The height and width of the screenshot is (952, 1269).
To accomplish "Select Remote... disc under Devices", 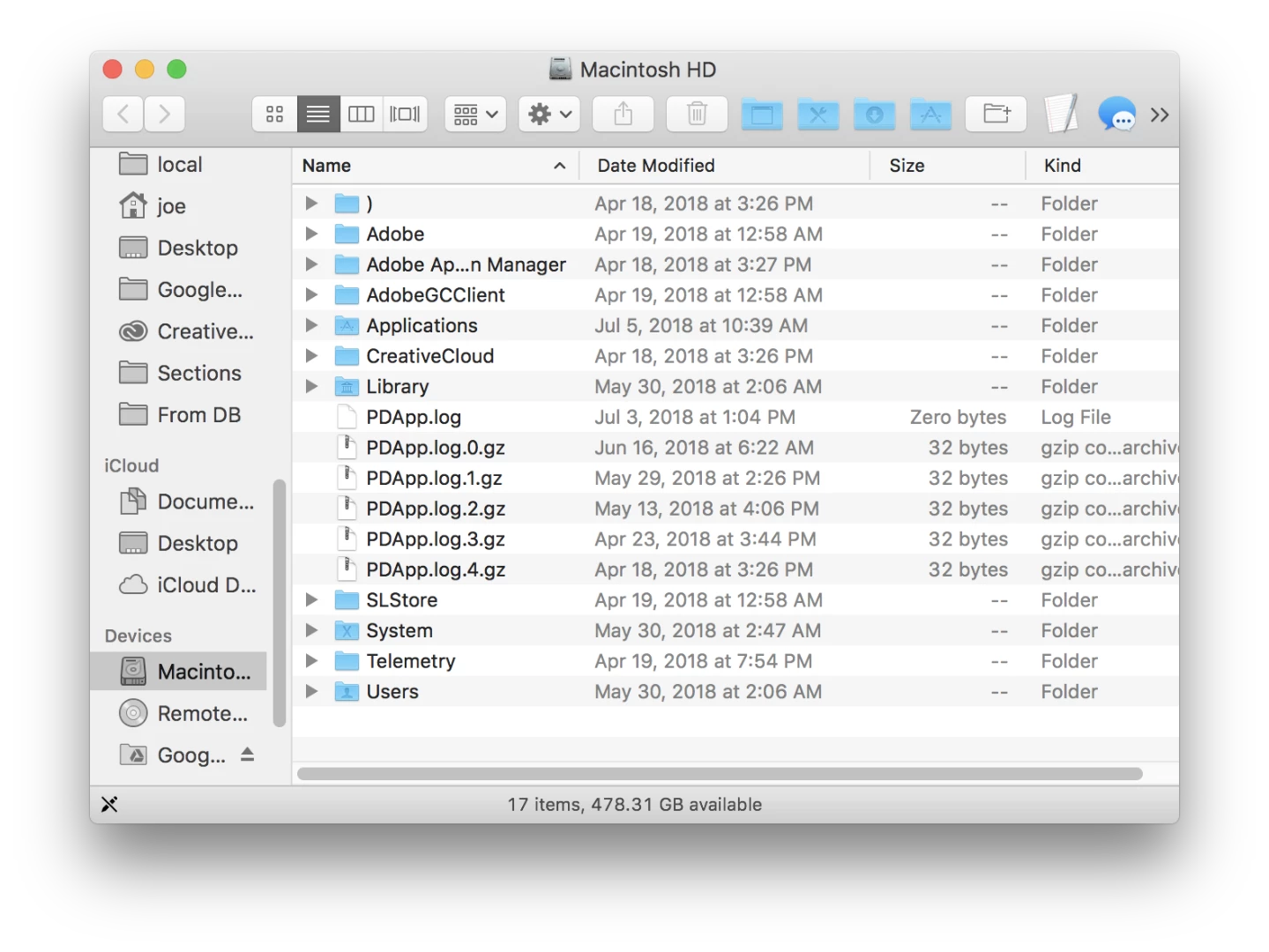I will click(183, 713).
